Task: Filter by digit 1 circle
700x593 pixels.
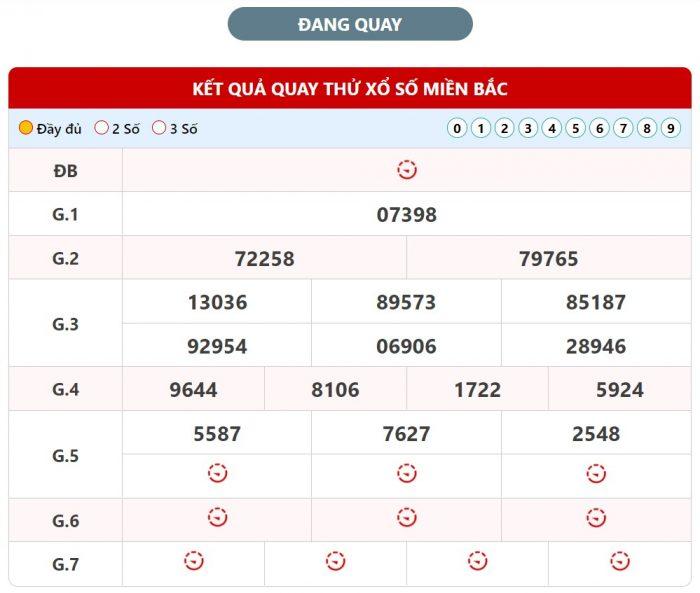Action: coord(481,129)
